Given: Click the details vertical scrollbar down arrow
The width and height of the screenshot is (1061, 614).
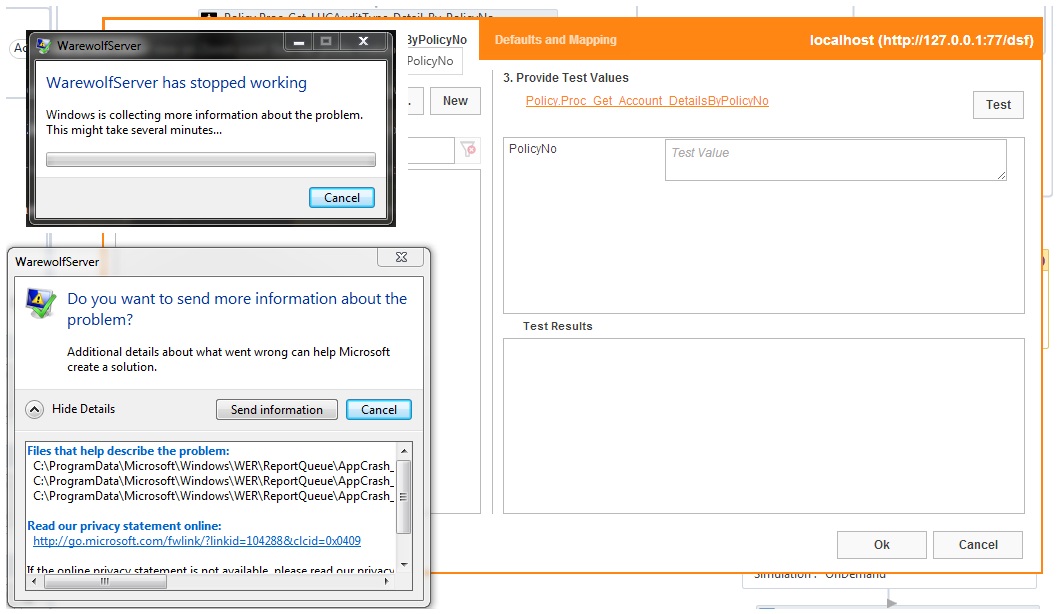Looking at the screenshot, I should coord(403,564).
